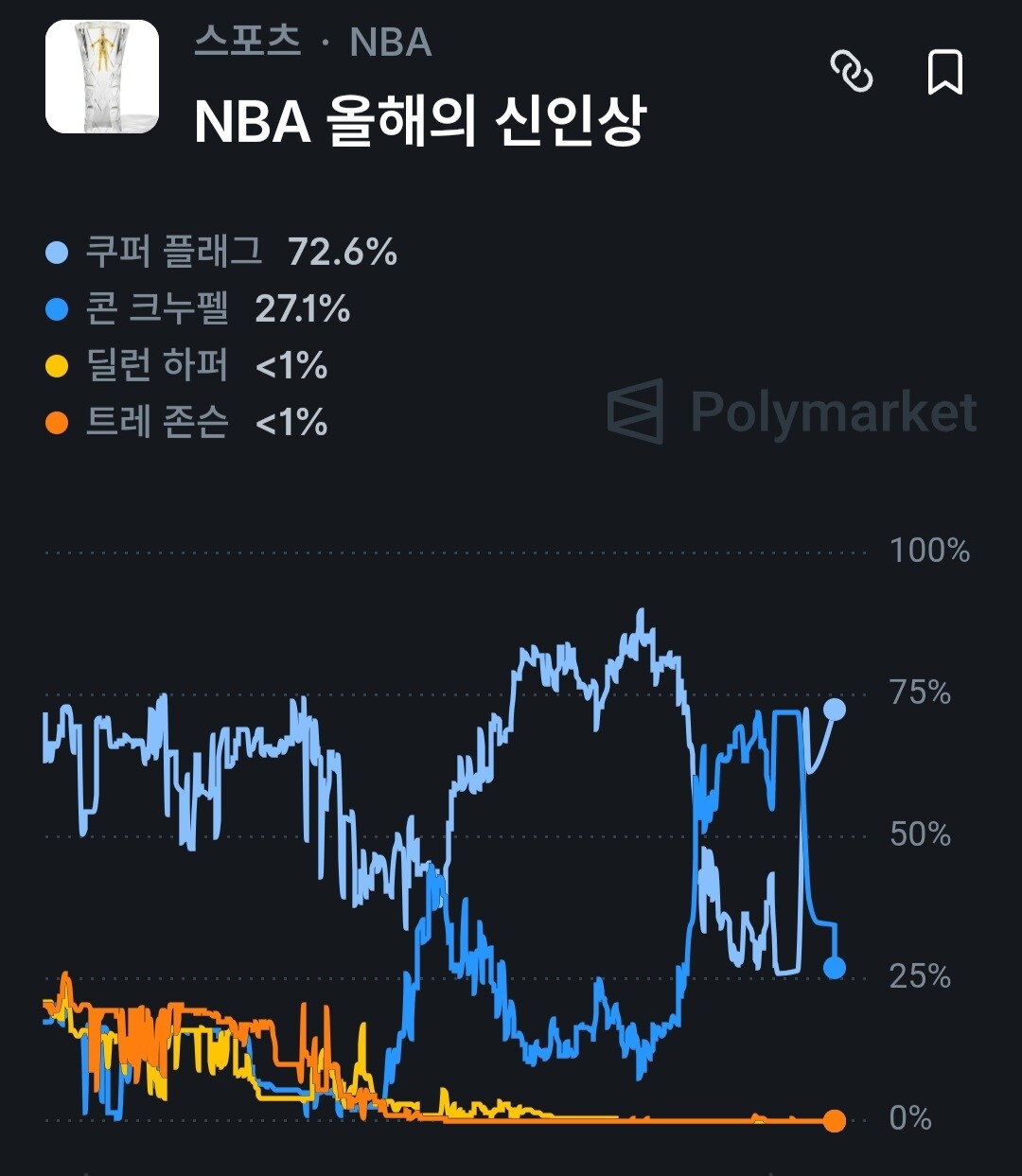Select the 트레 존슨 orange legend dot
This screenshot has height=1176, width=1022.
point(57,423)
